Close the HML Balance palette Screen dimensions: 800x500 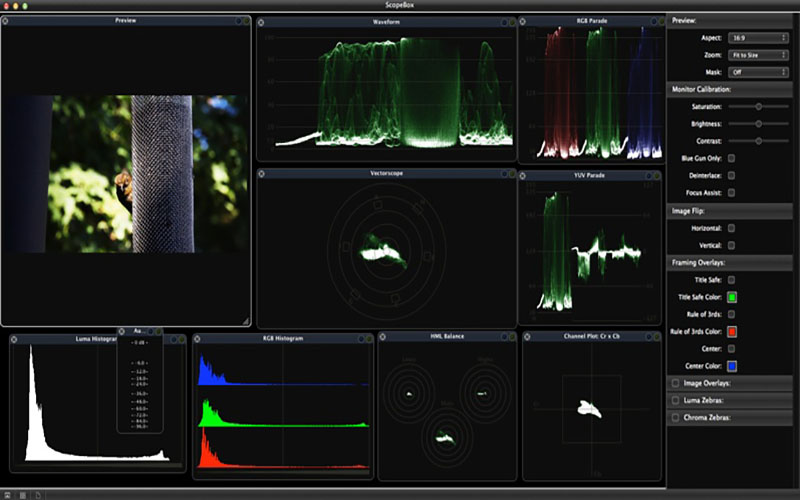(383, 337)
